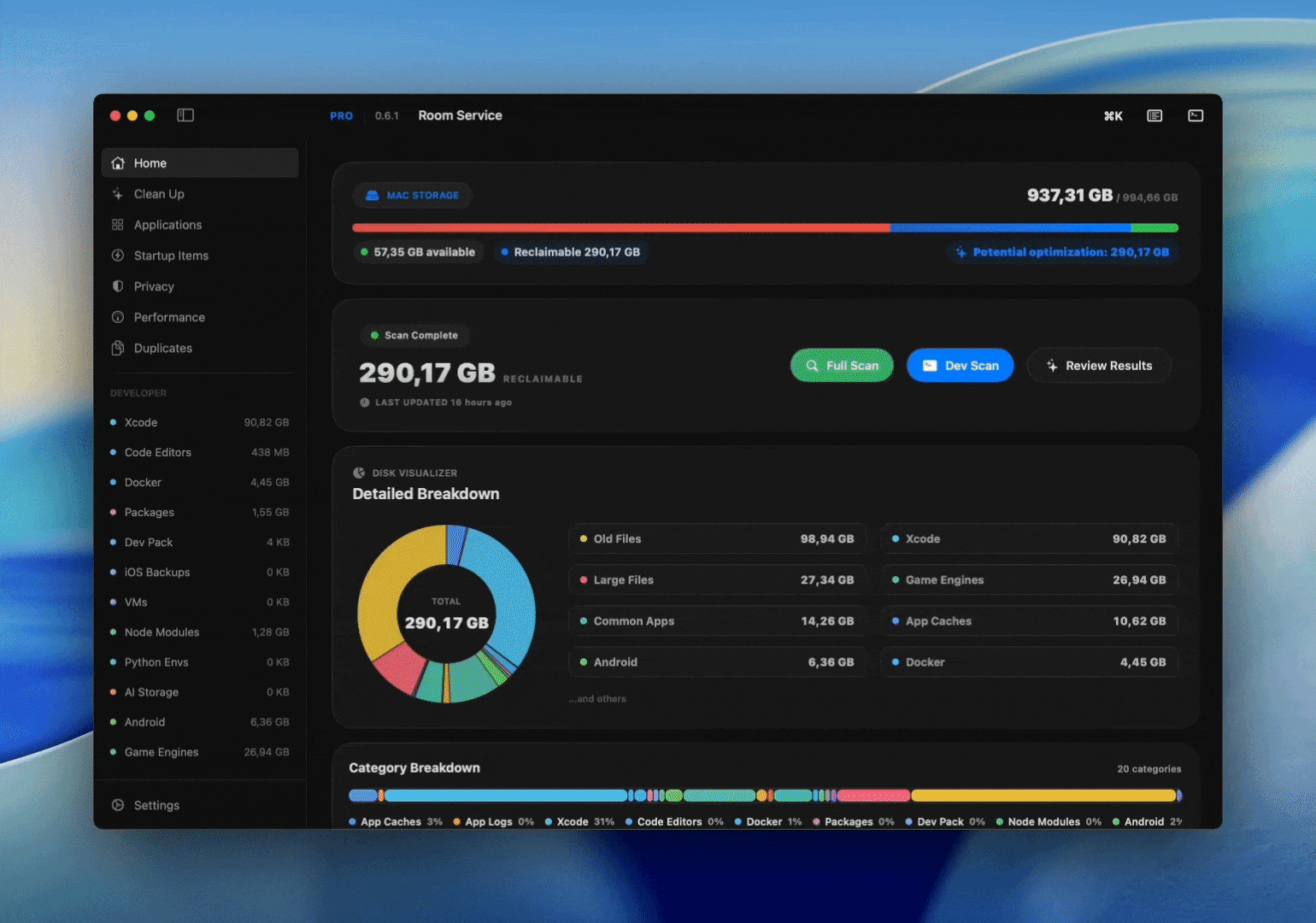Image resolution: width=1316 pixels, height=923 pixels.
Task: Click Common Apps 14,26 GB row
Action: [717, 621]
